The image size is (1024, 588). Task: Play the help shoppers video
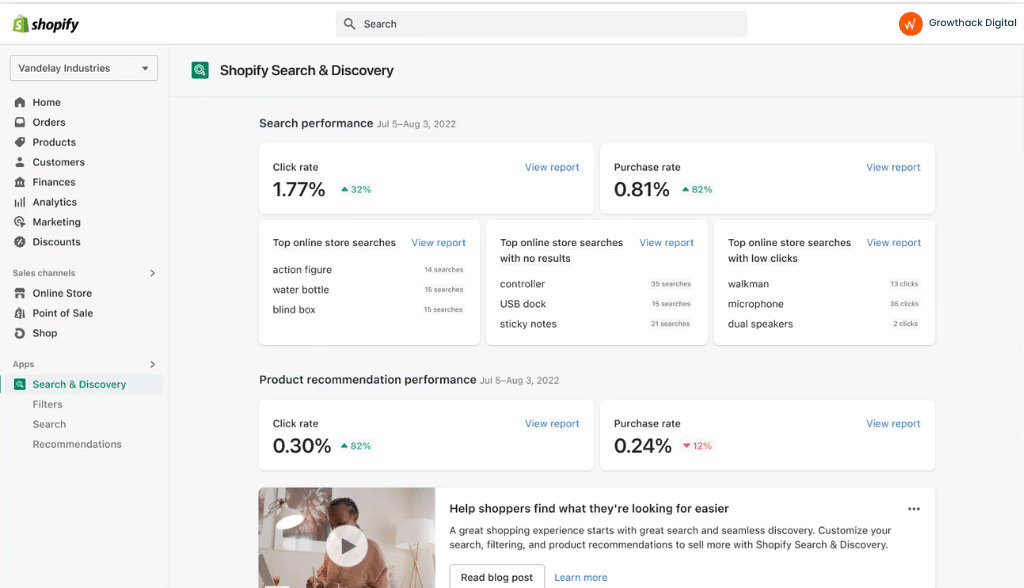pos(347,546)
